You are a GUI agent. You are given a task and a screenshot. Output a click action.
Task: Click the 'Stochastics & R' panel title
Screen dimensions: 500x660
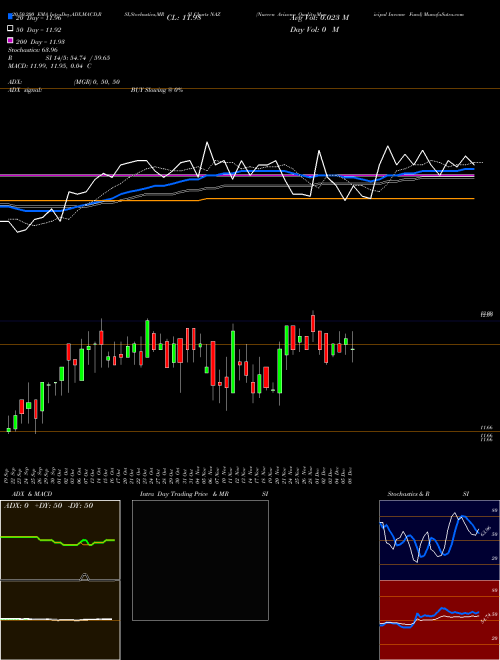pyautogui.click(x=408, y=494)
